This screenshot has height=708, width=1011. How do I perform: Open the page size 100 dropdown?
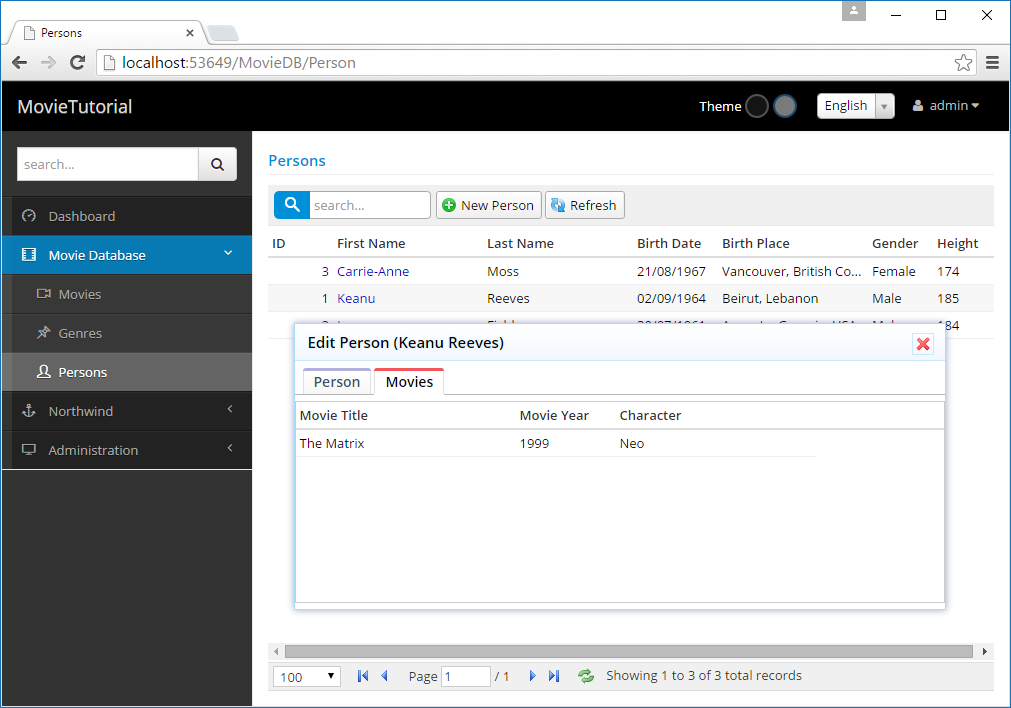click(307, 677)
